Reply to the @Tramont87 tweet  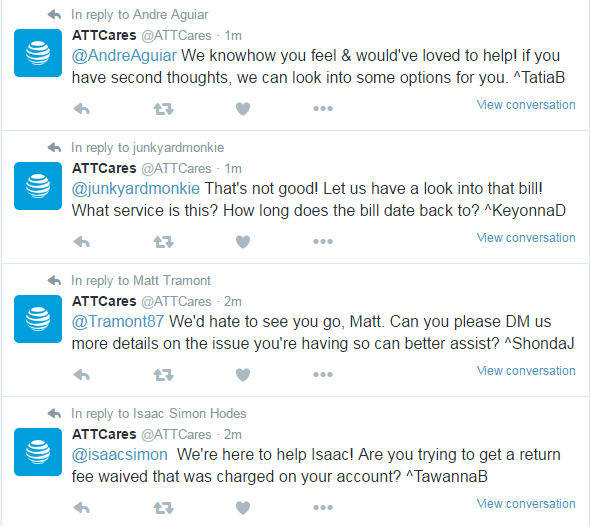[x=82, y=375]
